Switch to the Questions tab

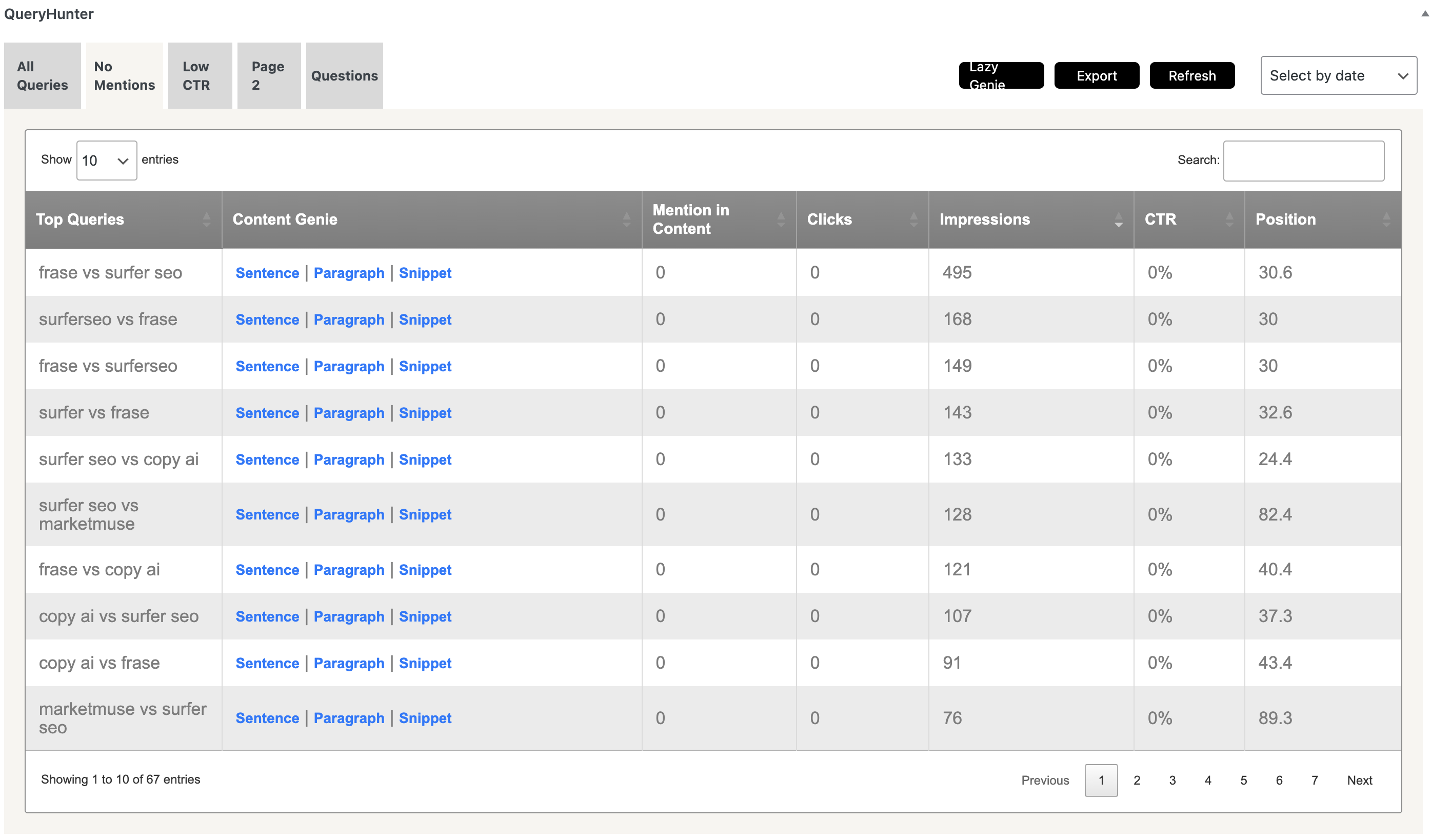[344, 75]
